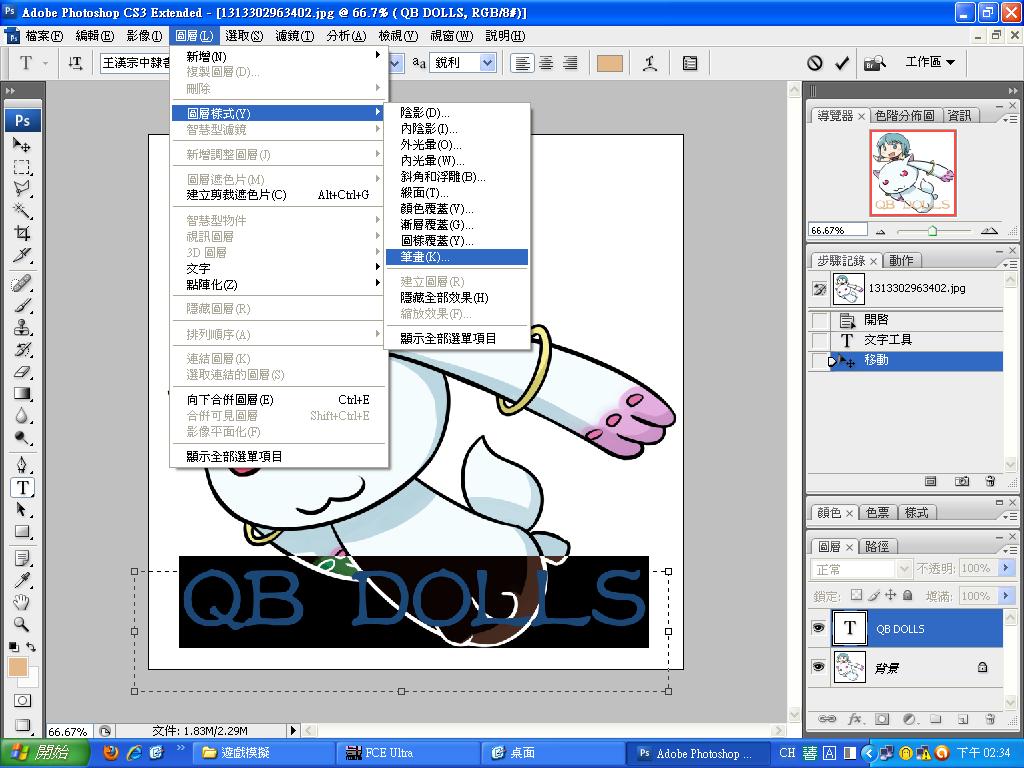Select the Move tool in toolbox
Viewport: 1024px width, 768px height.
[22, 144]
